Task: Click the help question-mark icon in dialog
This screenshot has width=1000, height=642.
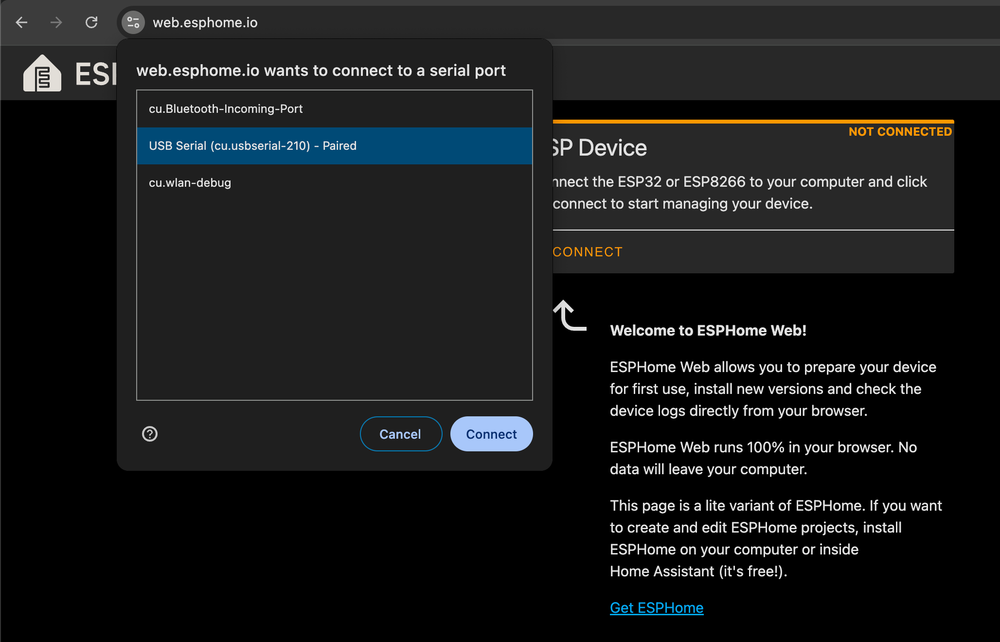Action: click(149, 433)
